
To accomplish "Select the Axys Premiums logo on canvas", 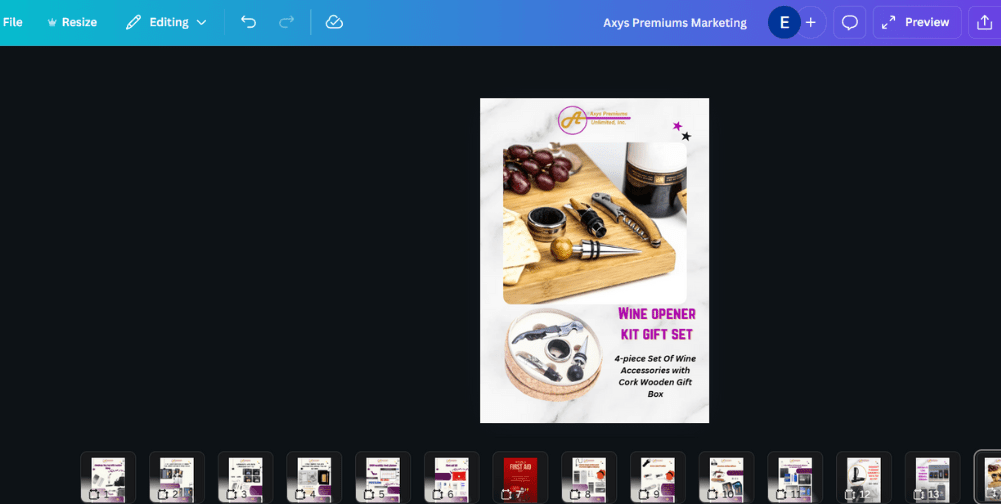I will pos(594,119).
